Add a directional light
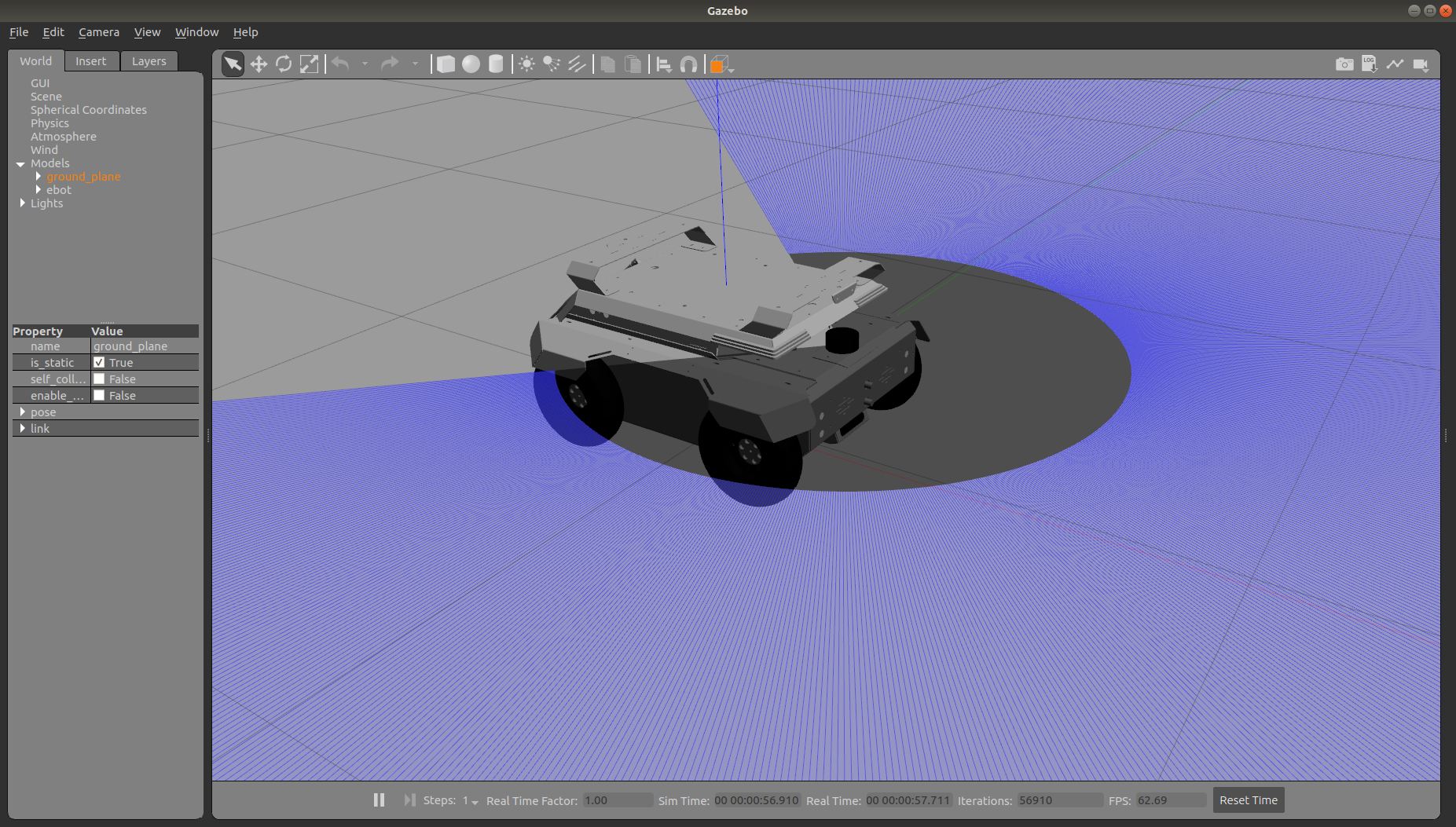Image resolution: width=1456 pixels, height=827 pixels. 577,64
